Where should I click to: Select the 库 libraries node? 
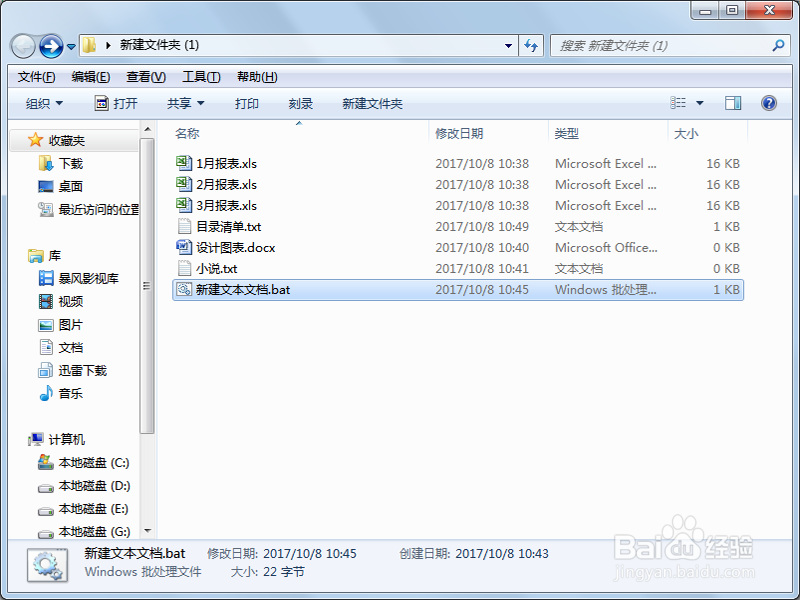point(55,255)
